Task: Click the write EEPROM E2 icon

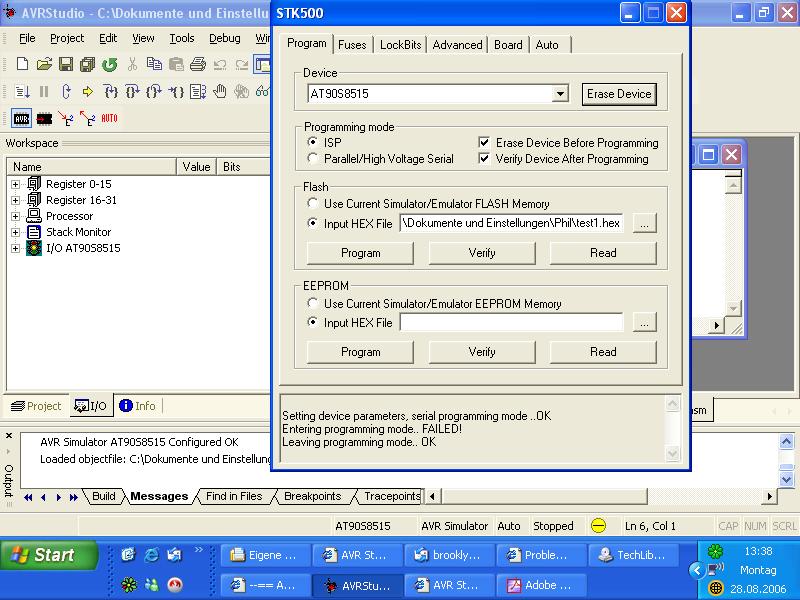Action: [66, 119]
